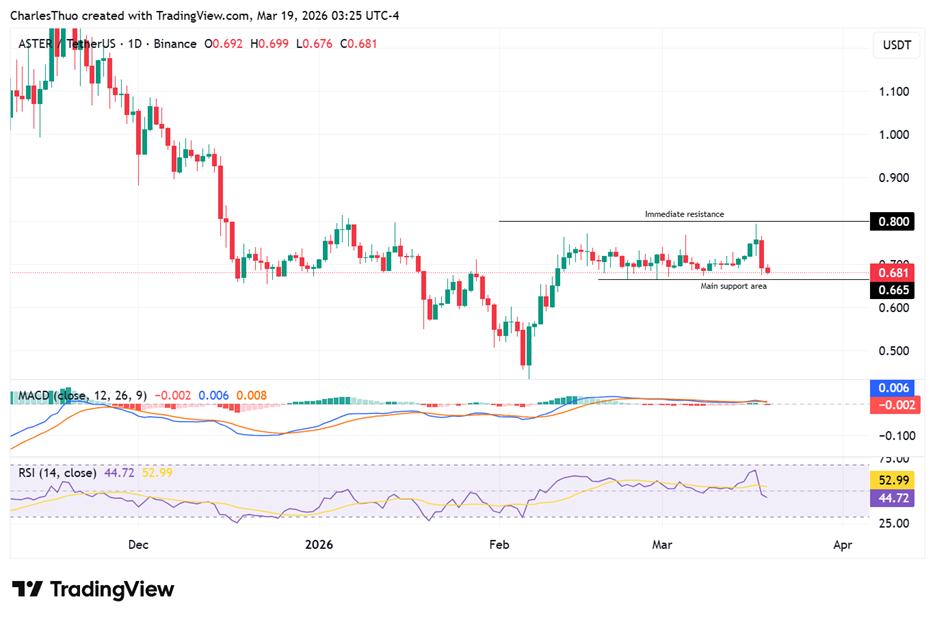Click the 1.100 price axis label
The height and width of the screenshot is (620, 935).
(892, 91)
